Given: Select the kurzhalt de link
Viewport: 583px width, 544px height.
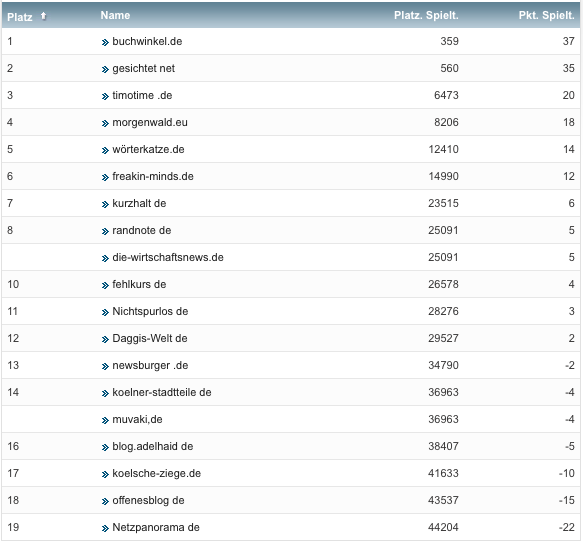Looking at the screenshot, I should 139,203.
